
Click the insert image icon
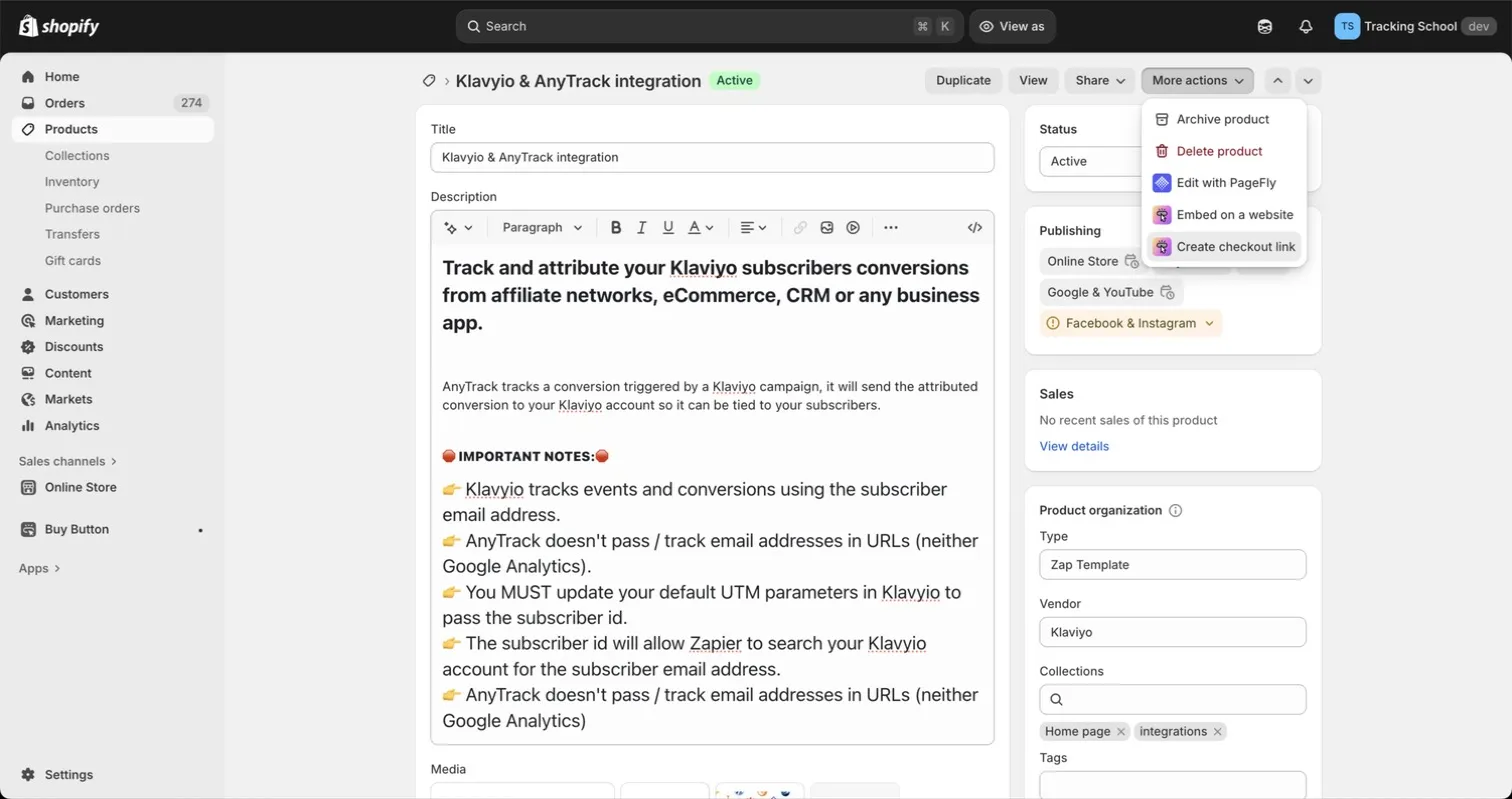pyautogui.click(x=827, y=227)
